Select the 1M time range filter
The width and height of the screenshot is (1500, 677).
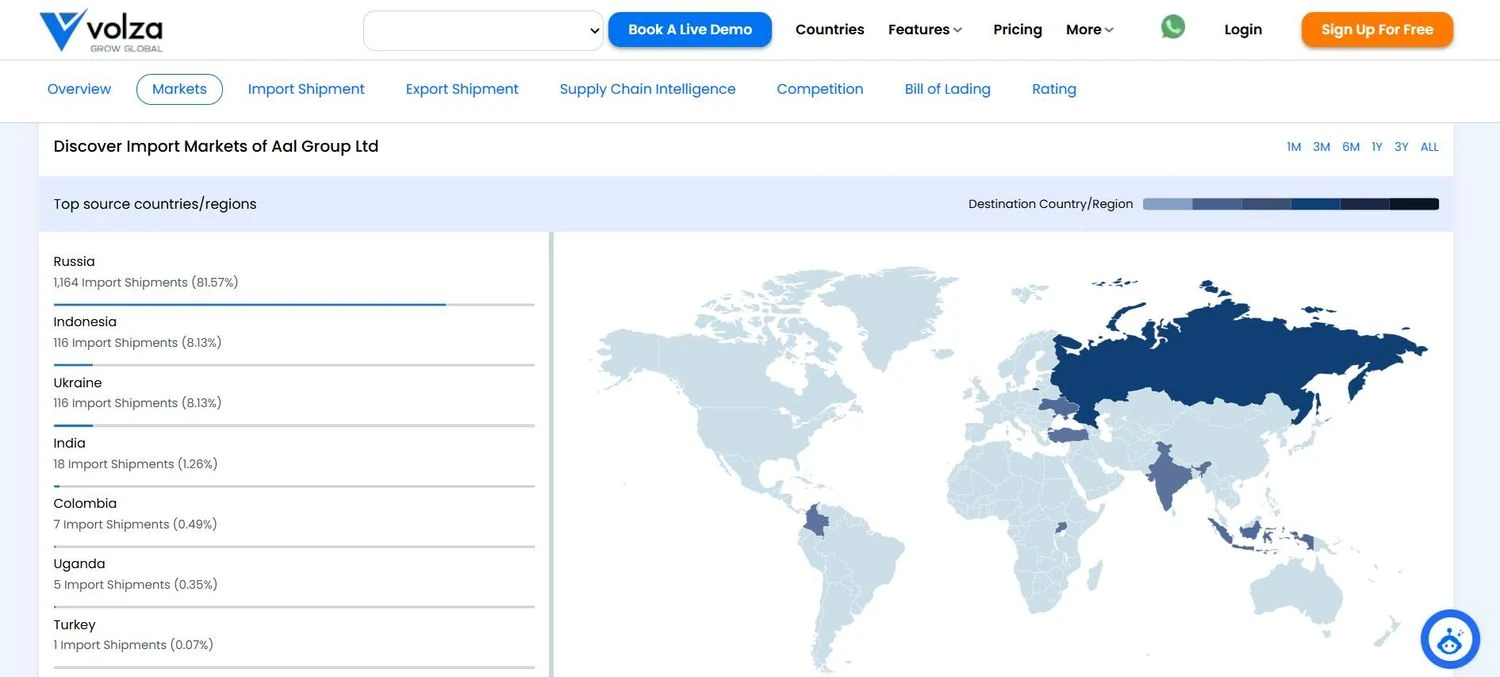point(1293,147)
